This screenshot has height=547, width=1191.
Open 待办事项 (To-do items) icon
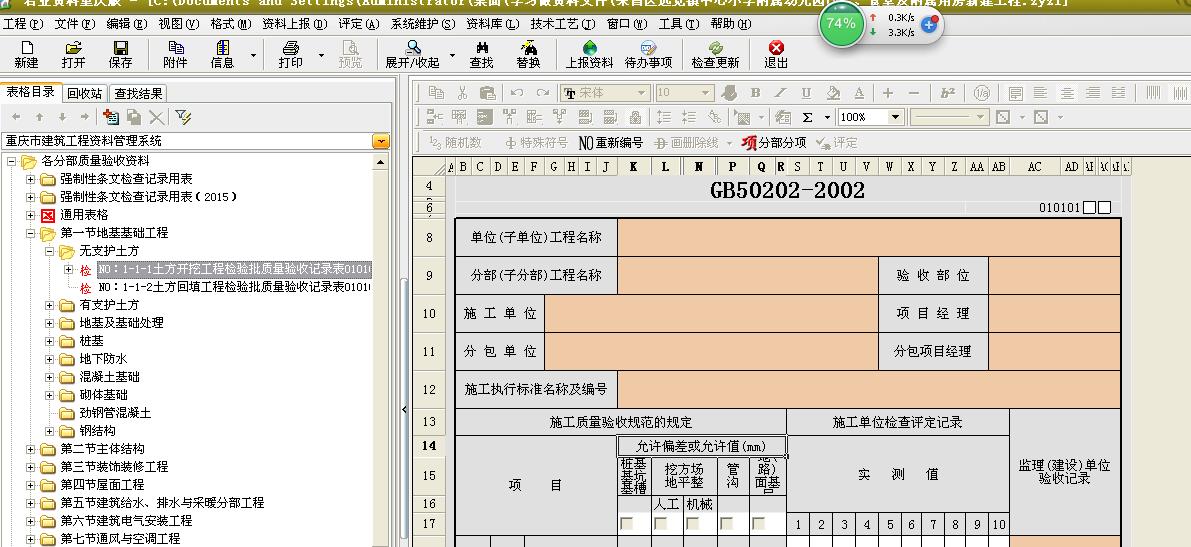648,54
